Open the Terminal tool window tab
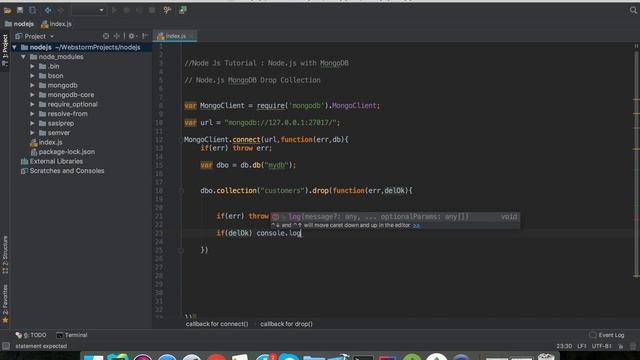The image size is (640, 360). pyautogui.click(x=72, y=335)
